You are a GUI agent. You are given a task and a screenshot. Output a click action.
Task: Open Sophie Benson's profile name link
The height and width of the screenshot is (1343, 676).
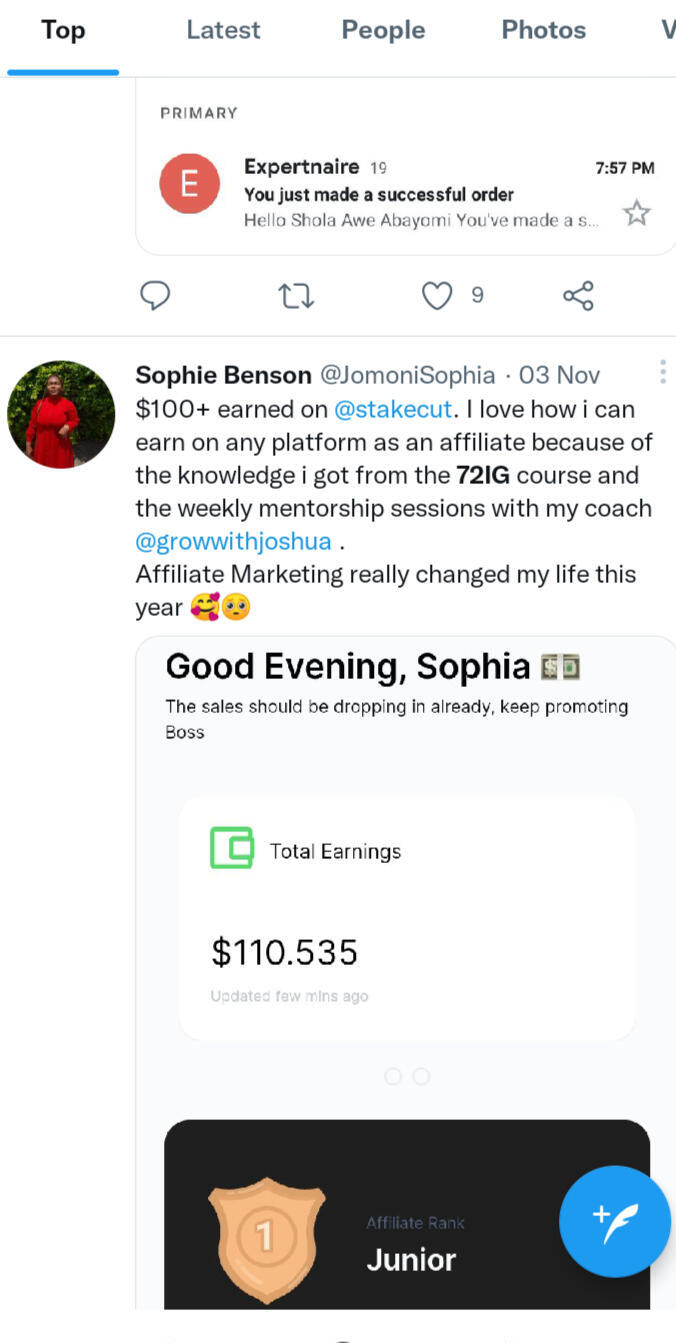coord(223,375)
